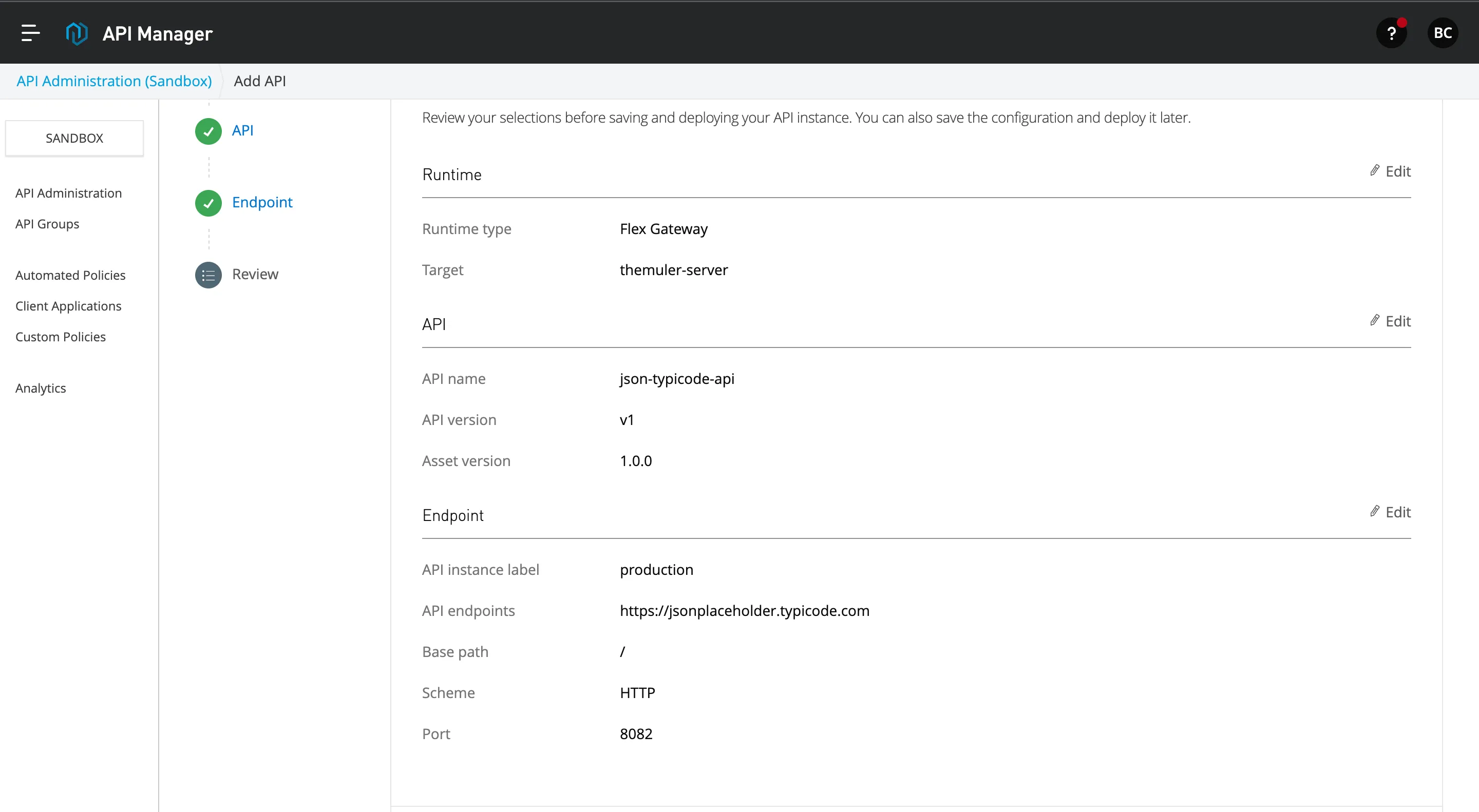The image size is (1479, 812).
Task: Click the Port label
Action: click(x=436, y=734)
